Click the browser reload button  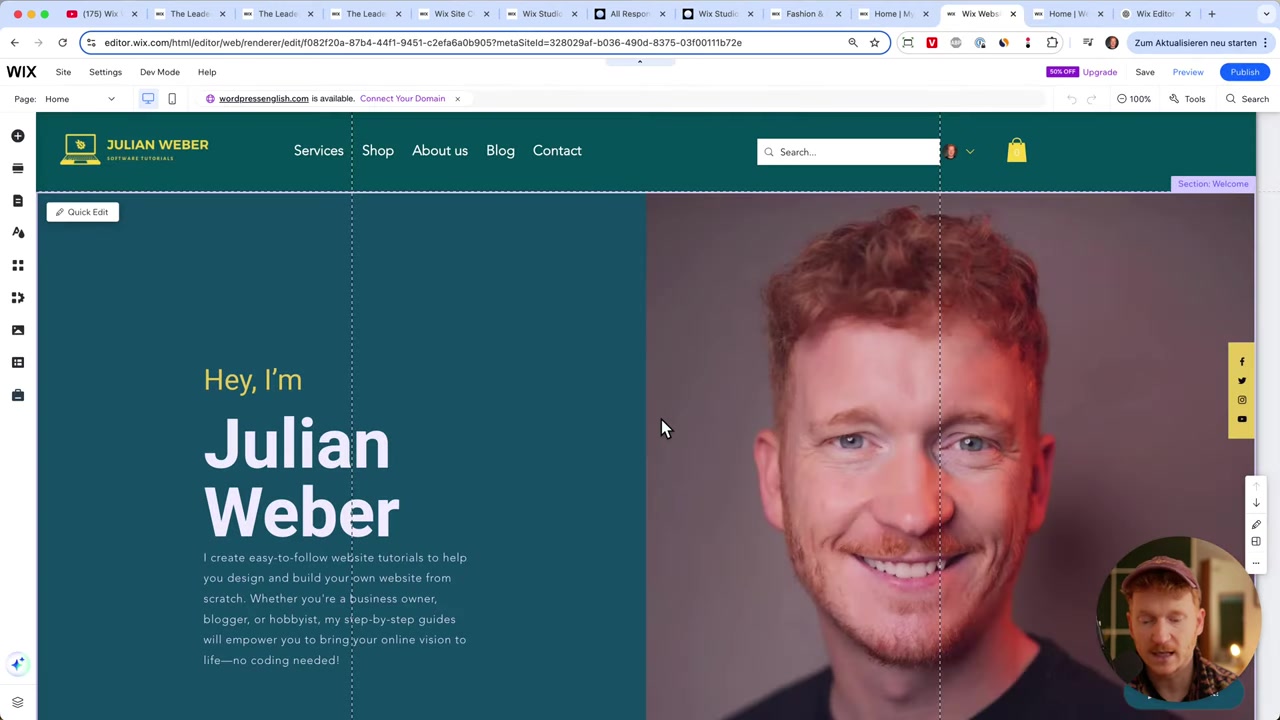[x=62, y=43]
